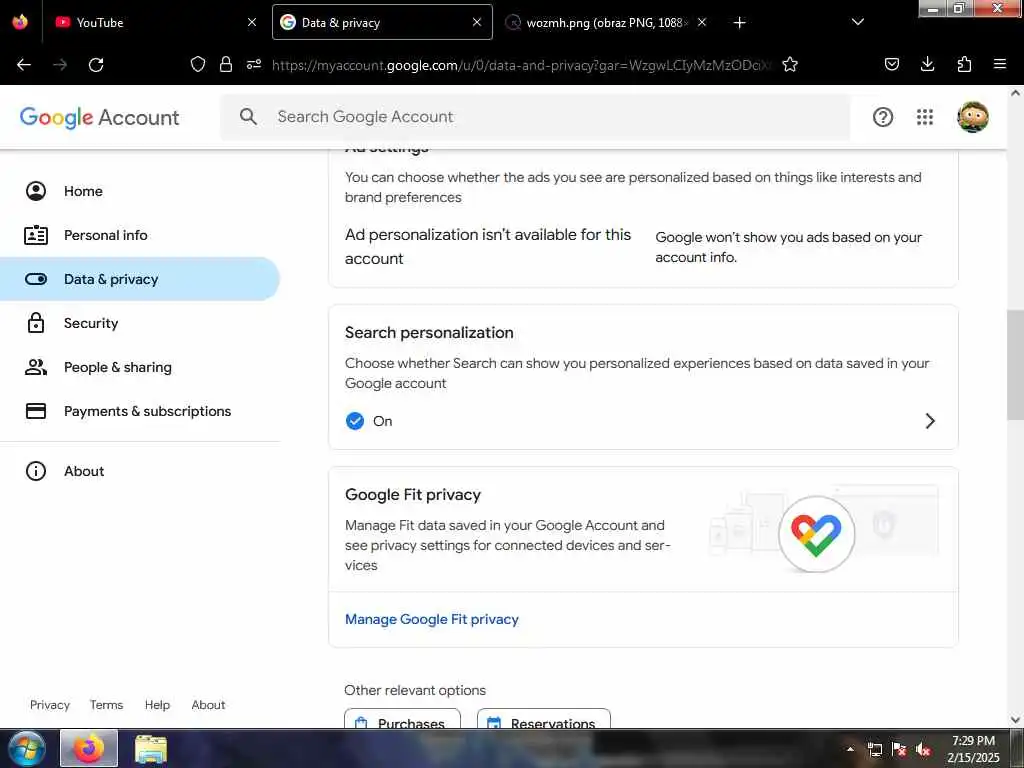Open the Help question mark icon
The image size is (1024, 768).
(883, 117)
